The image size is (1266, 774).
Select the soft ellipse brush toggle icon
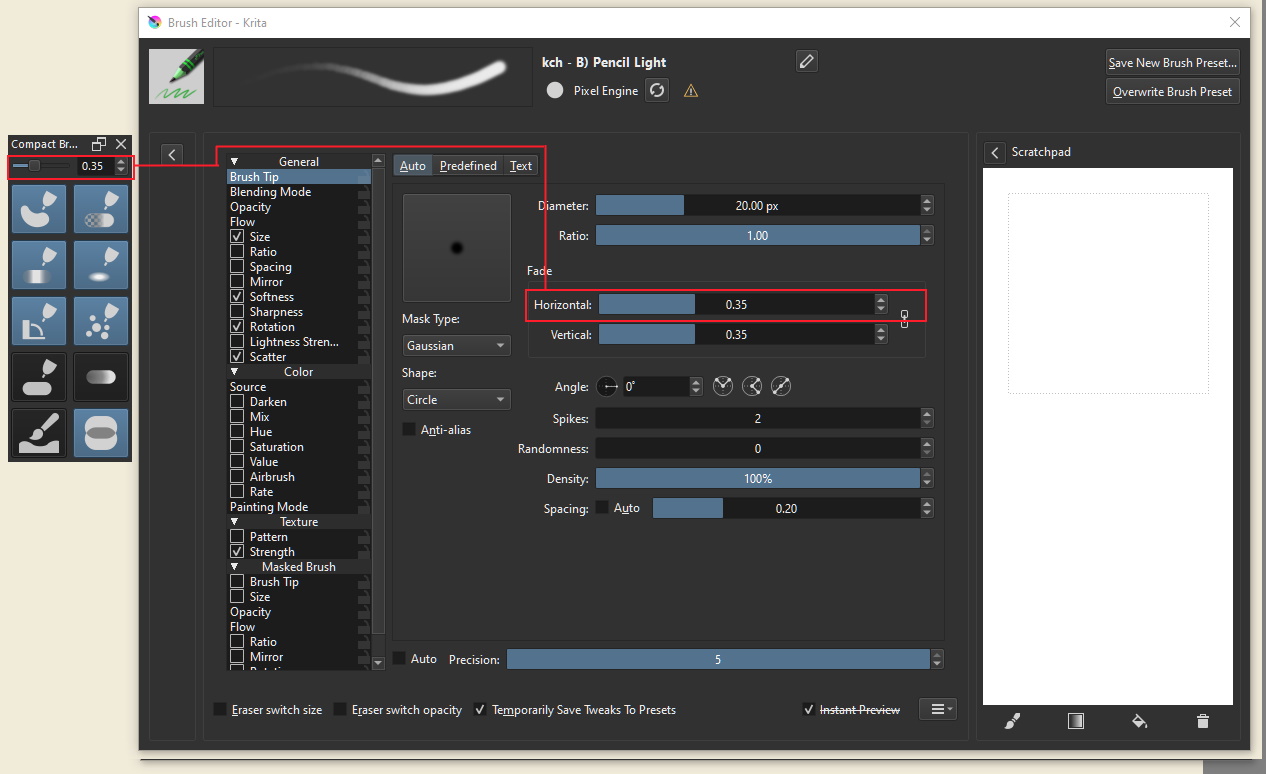pos(101,264)
